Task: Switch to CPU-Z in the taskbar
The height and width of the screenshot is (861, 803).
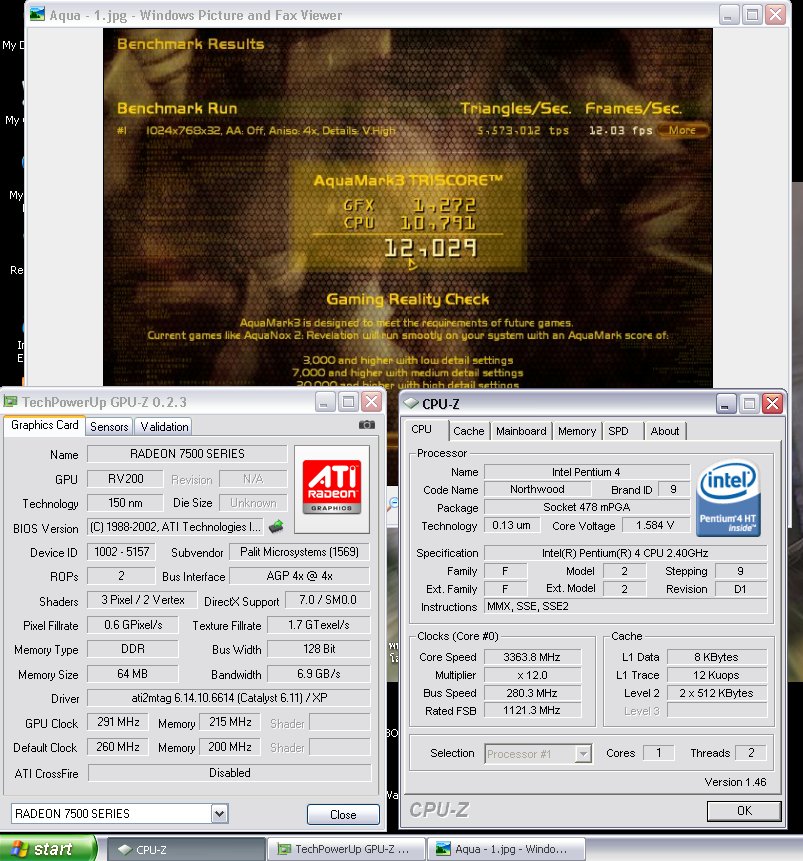Action: point(186,849)
